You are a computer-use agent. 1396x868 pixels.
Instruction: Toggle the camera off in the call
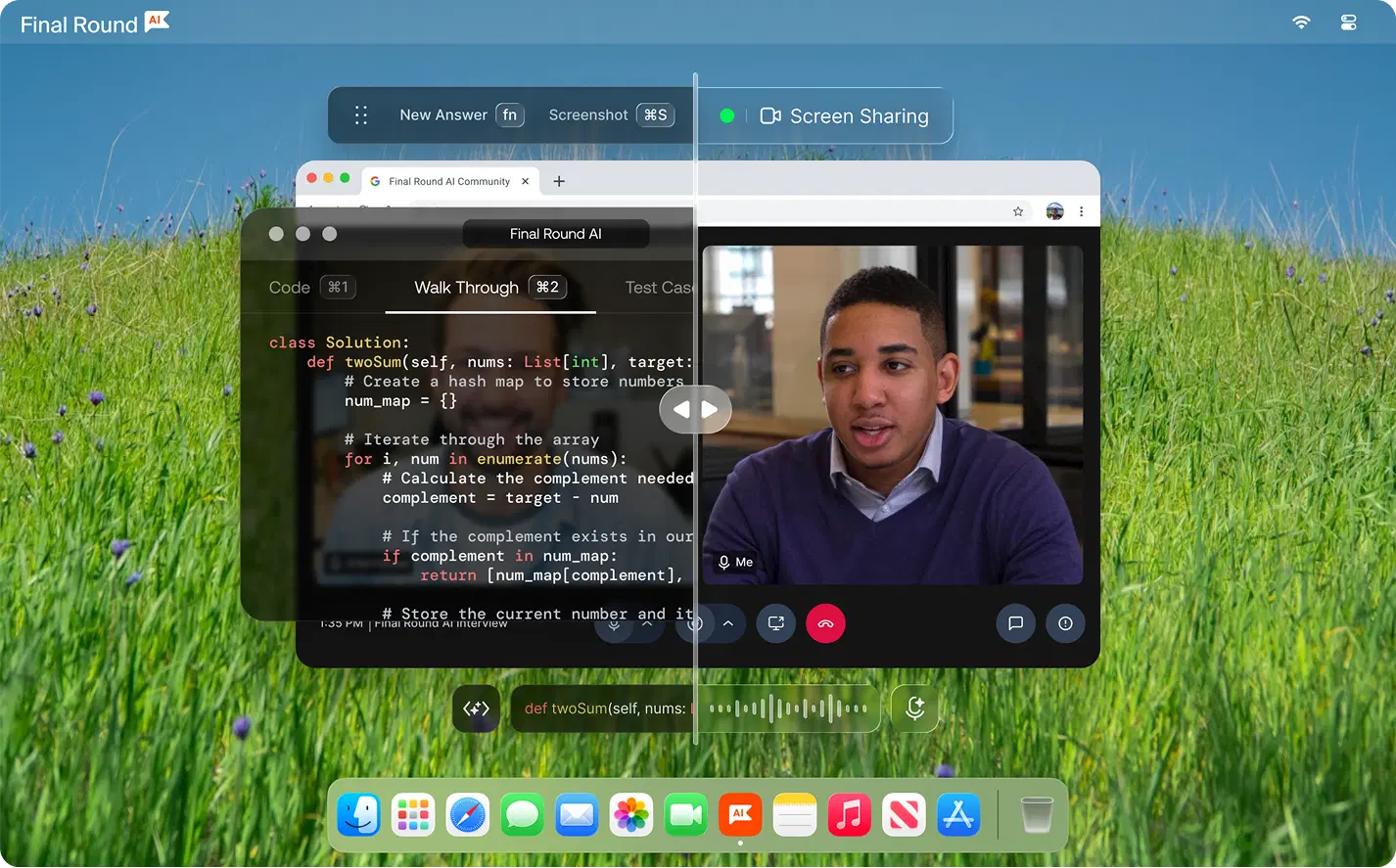[695, 623]
